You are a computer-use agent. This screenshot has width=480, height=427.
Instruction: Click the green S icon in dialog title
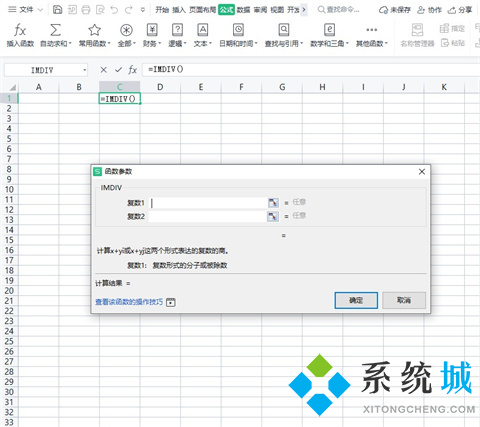pos(97,171)
